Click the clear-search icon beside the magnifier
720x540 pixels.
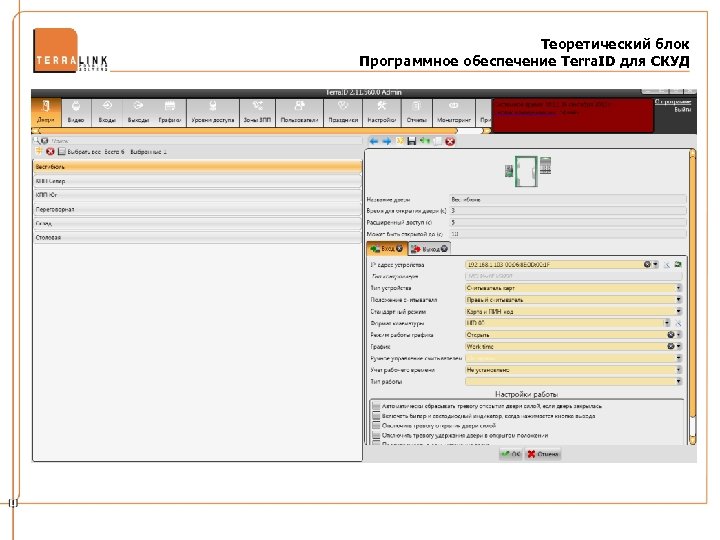click(45, 141)
